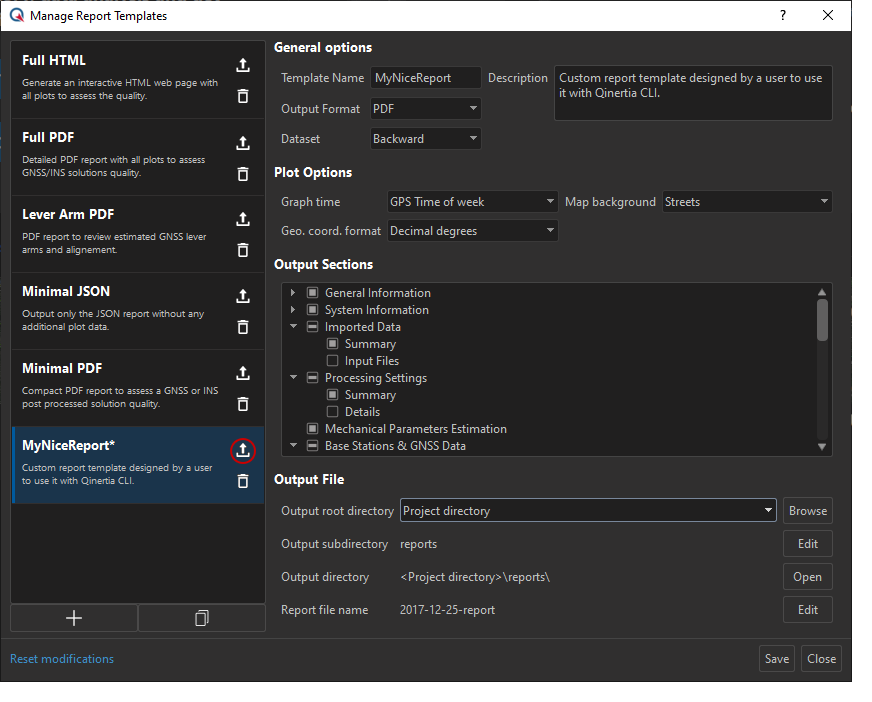Export the Full HTML template
Image resolution: width=872 pixels, height=702 pixels.
[x=242, y=65]
